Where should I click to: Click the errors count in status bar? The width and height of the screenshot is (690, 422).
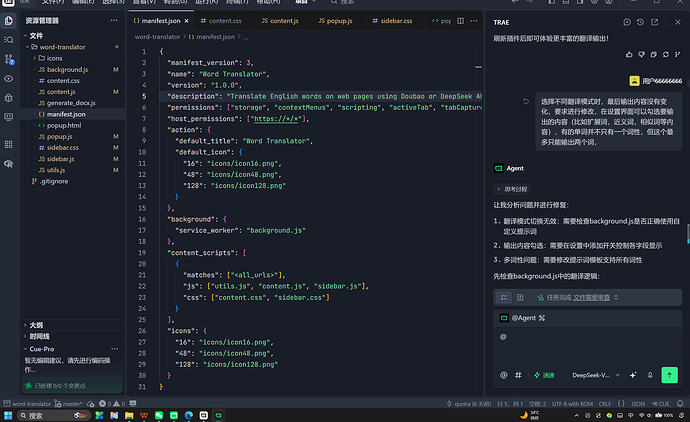point(105,404)
